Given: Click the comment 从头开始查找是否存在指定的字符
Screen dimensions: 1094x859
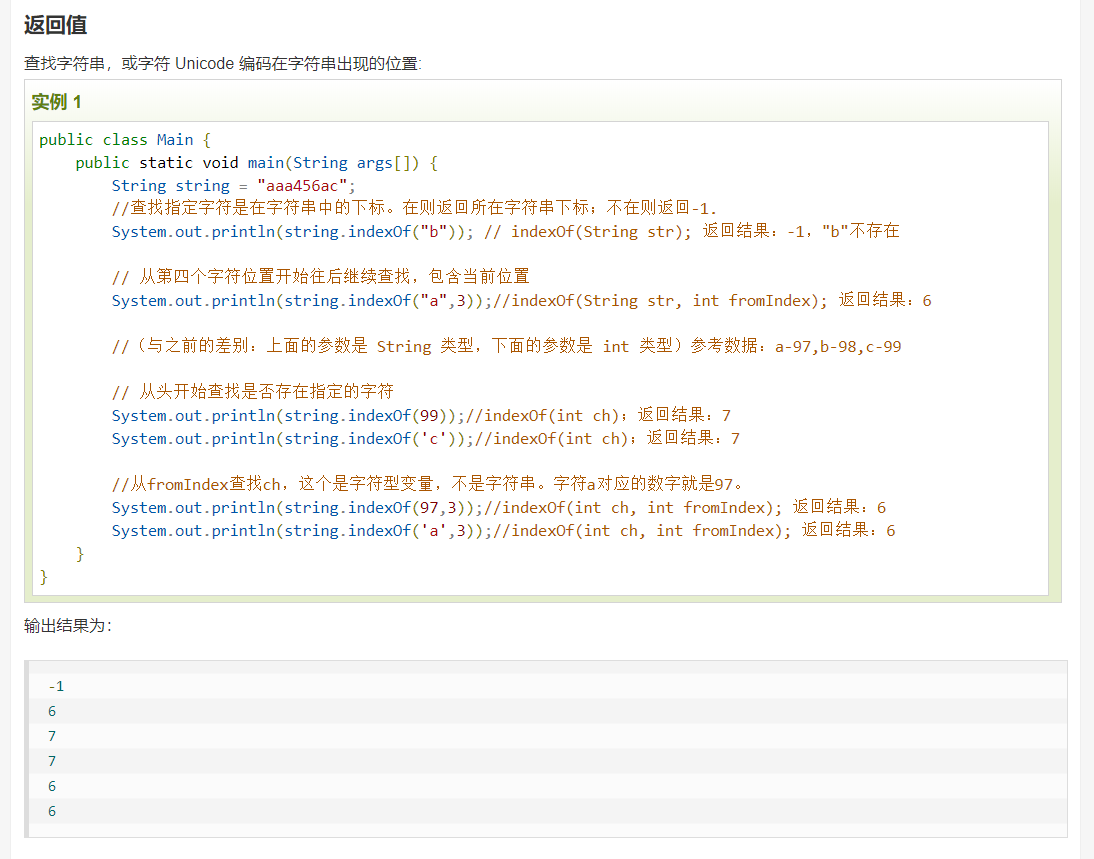Looking at the screenshot, I should coord(253,391).
